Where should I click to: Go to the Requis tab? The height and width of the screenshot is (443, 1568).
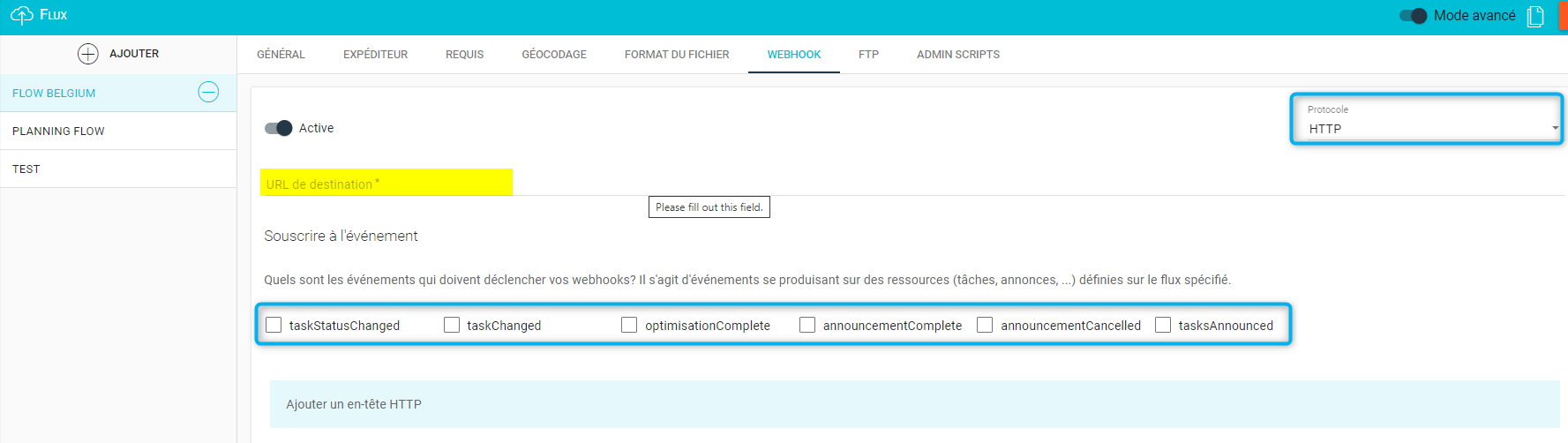click(x=464, y=55)
